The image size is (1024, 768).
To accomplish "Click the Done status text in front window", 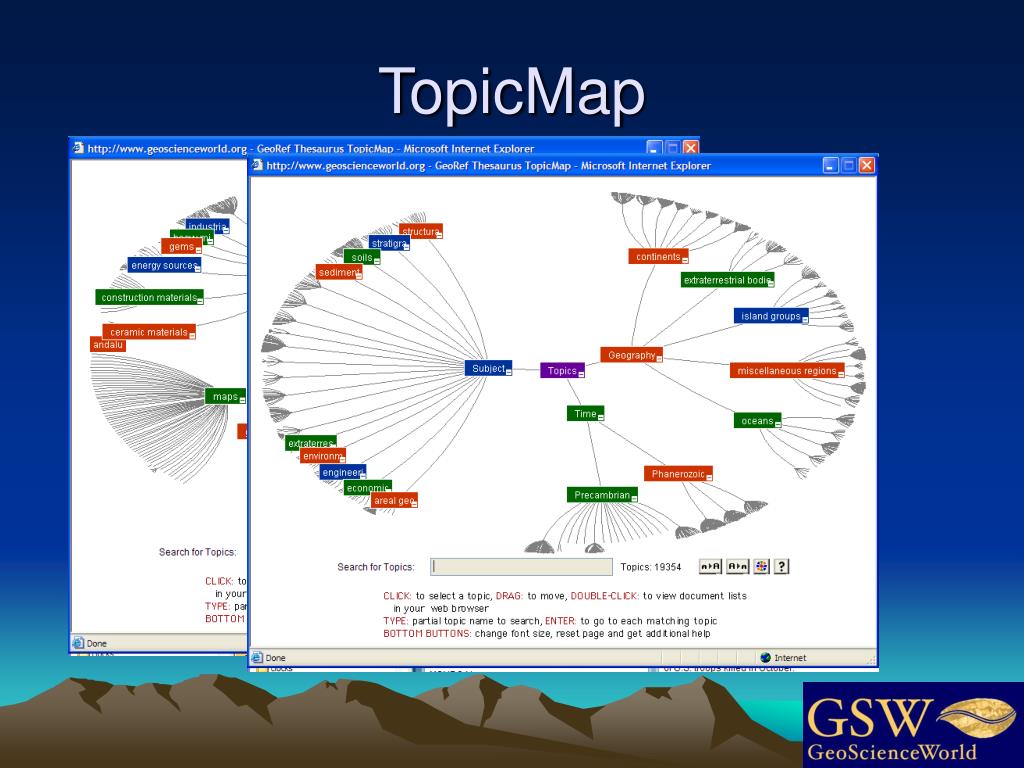I will [276, 658].
